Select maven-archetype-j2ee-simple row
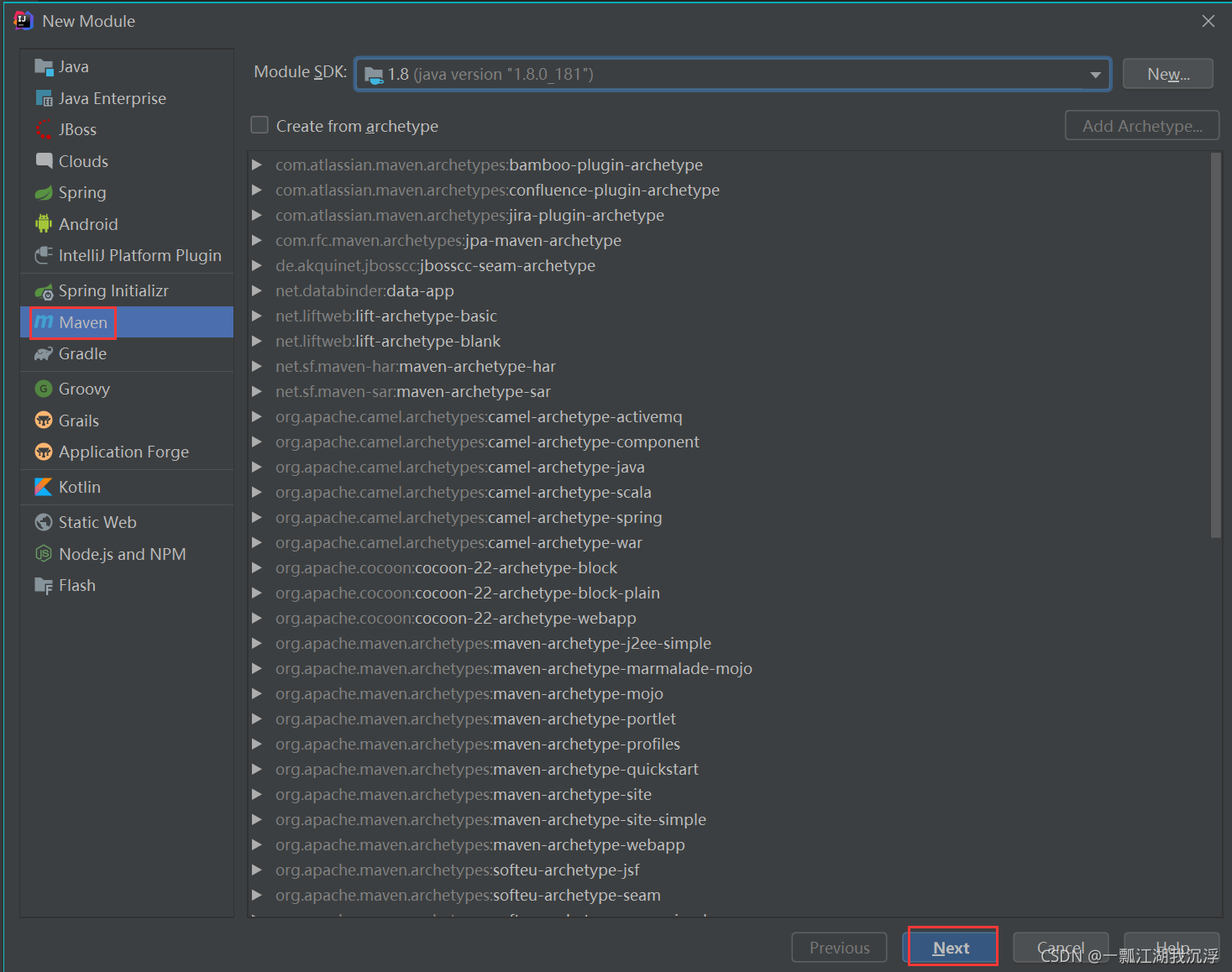This screenshot has width=1232, height=972. point(729,643)
